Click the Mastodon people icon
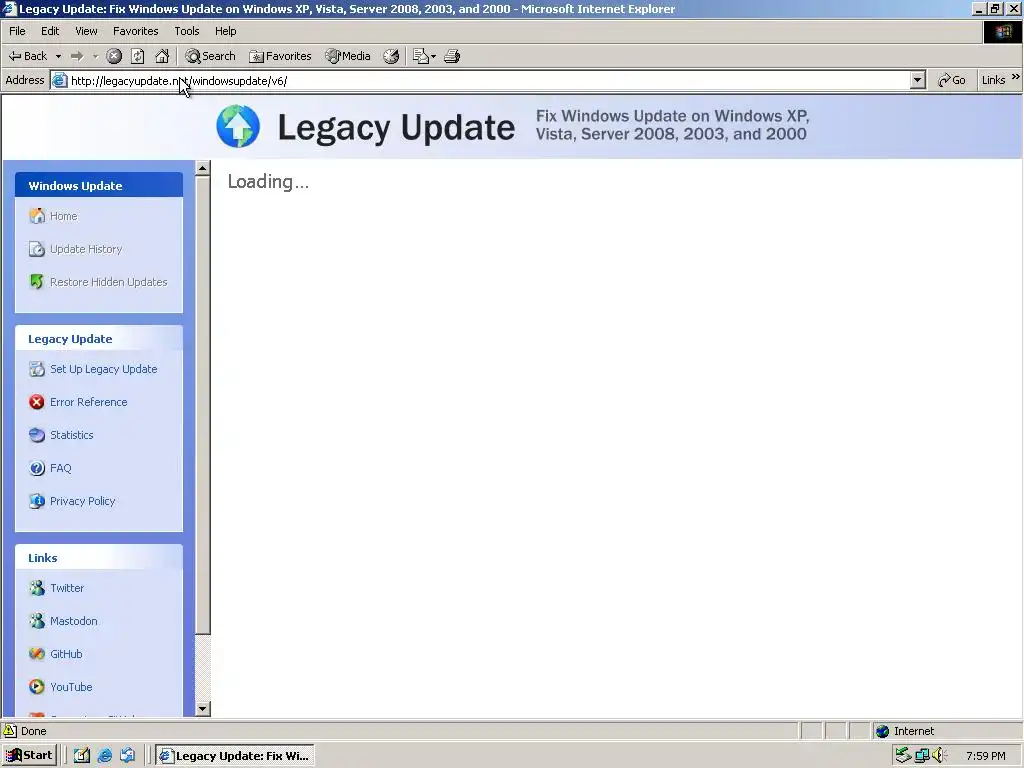 (x=37, y=620)
